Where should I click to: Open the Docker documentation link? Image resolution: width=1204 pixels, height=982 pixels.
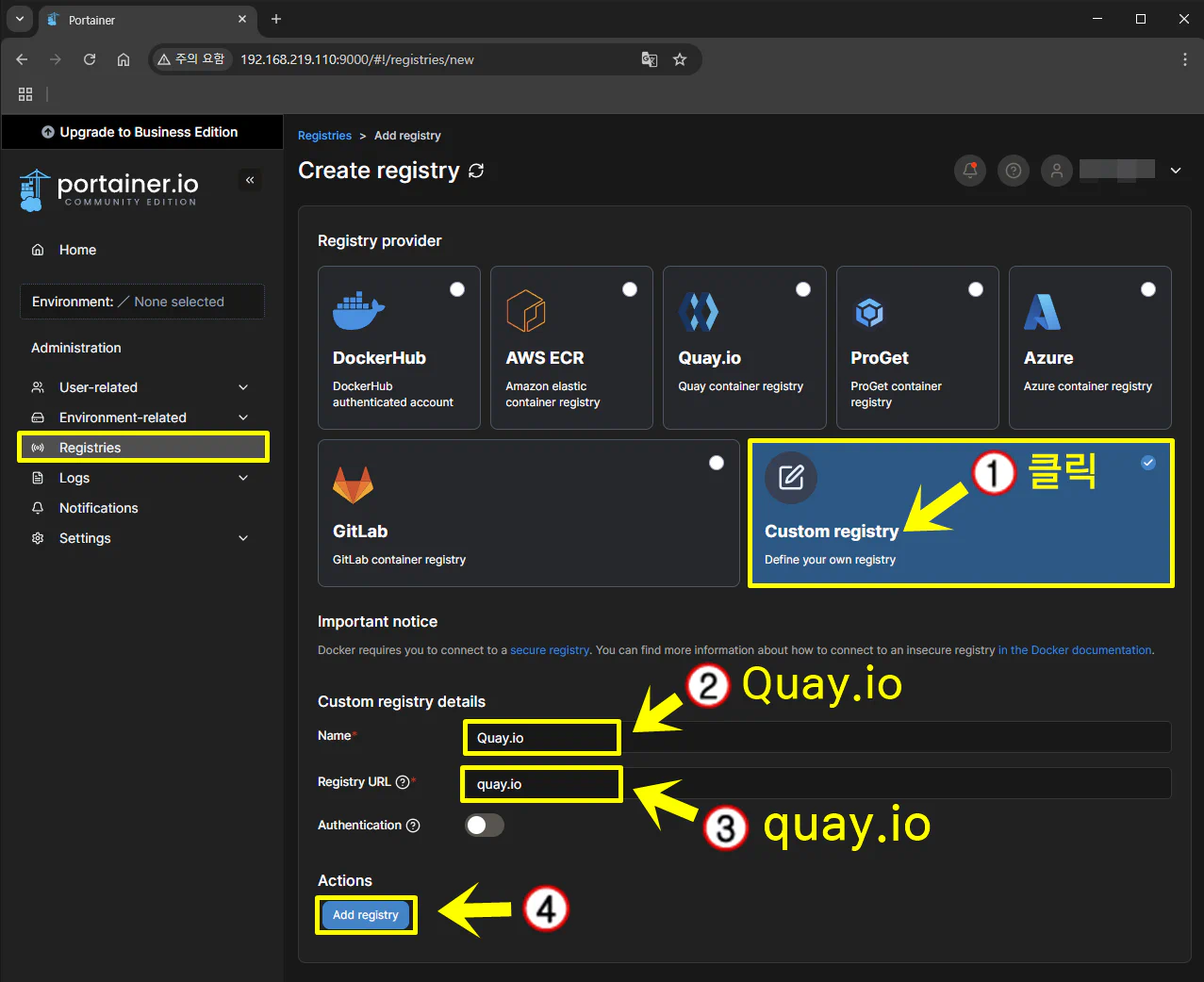tap(1075, 650)
